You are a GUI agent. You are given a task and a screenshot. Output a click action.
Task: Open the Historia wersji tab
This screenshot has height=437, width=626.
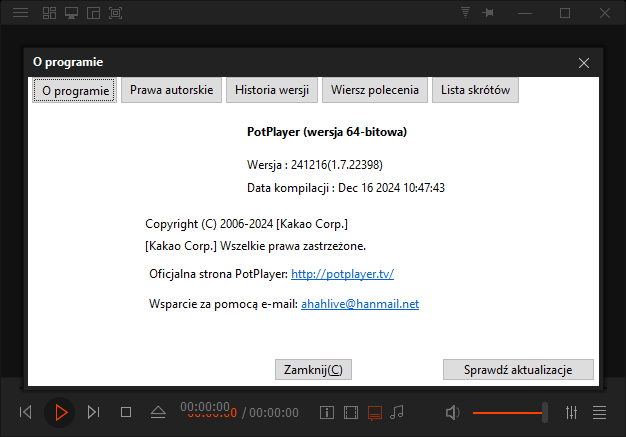tap(272, 90)
